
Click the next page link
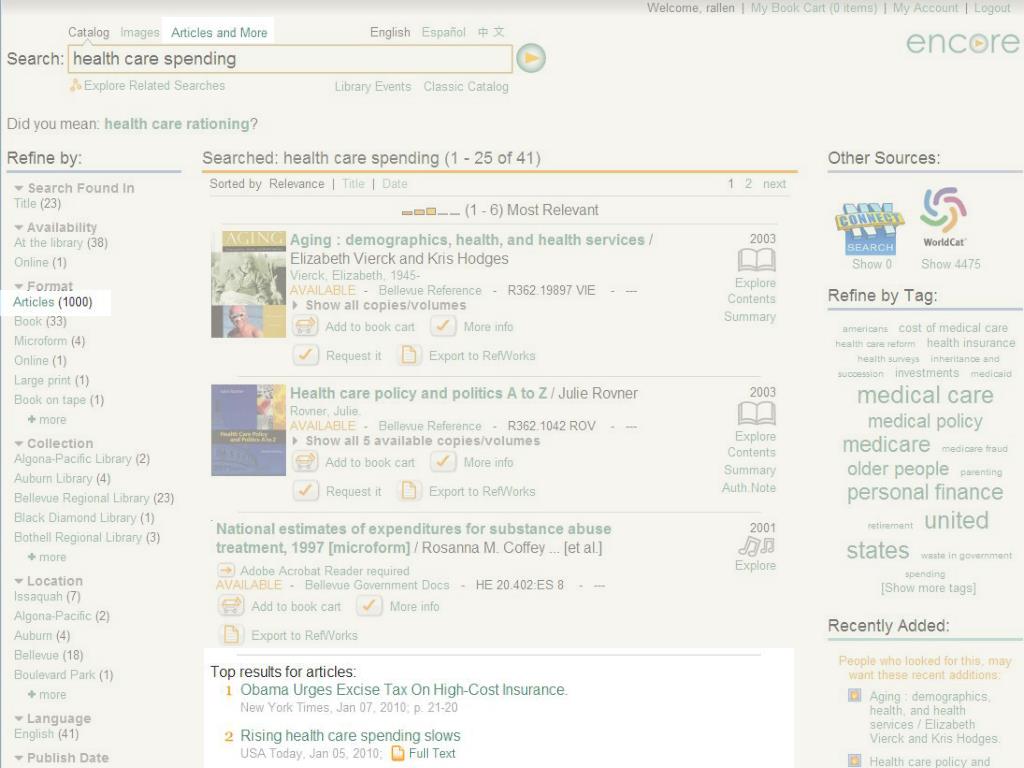(775, 184)
